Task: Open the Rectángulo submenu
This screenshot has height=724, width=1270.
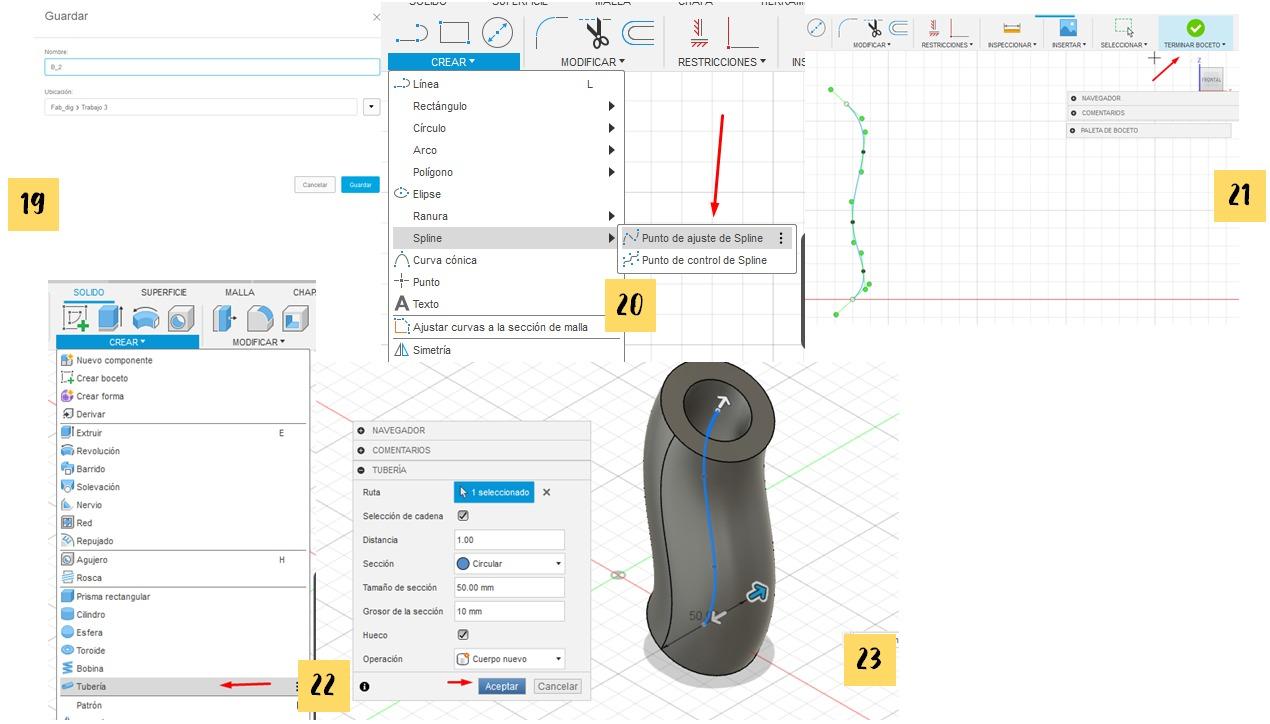Action: click(506, 106)
